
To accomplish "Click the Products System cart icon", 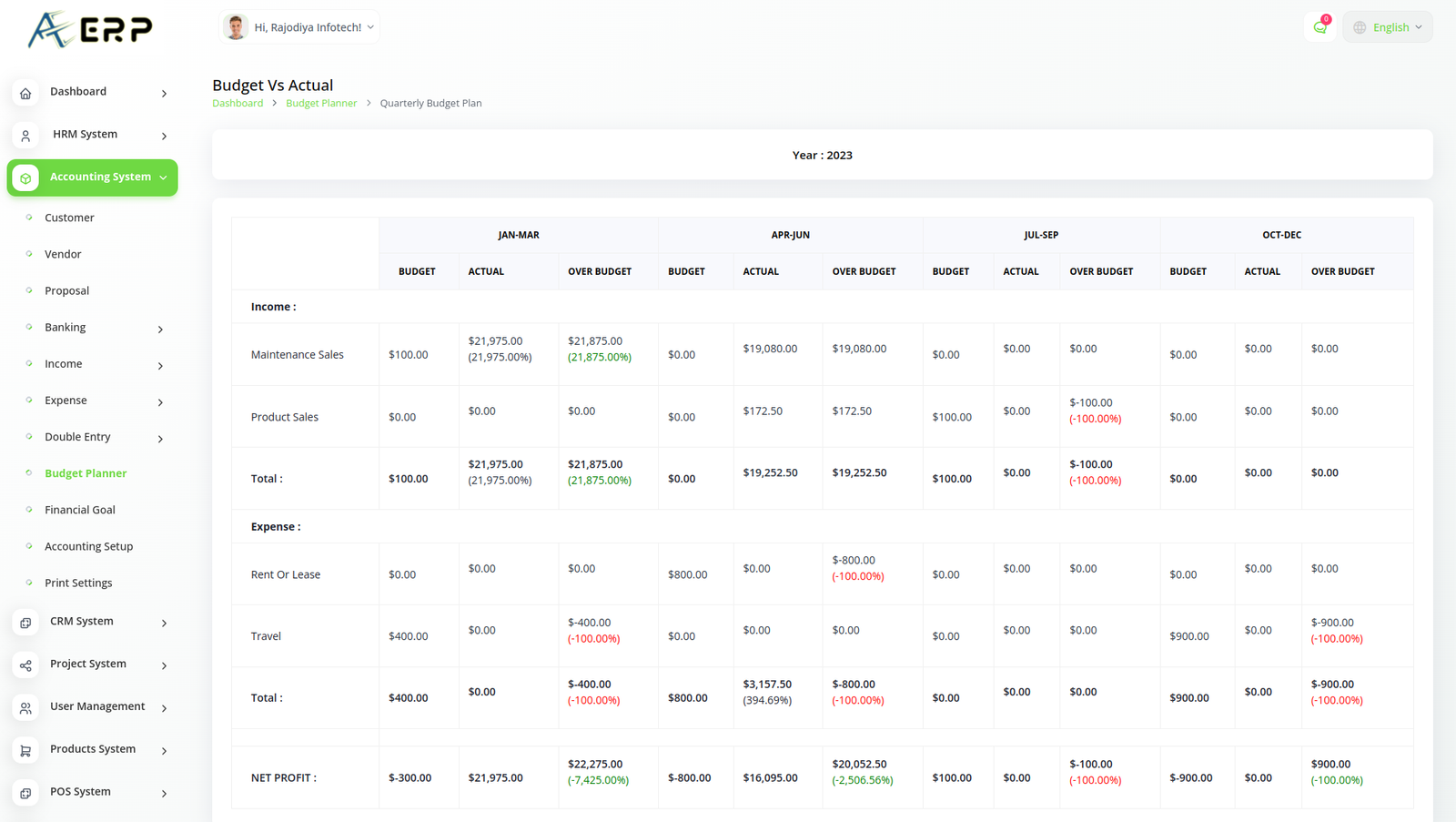I will pyautogui.click(x=25, y=751).
